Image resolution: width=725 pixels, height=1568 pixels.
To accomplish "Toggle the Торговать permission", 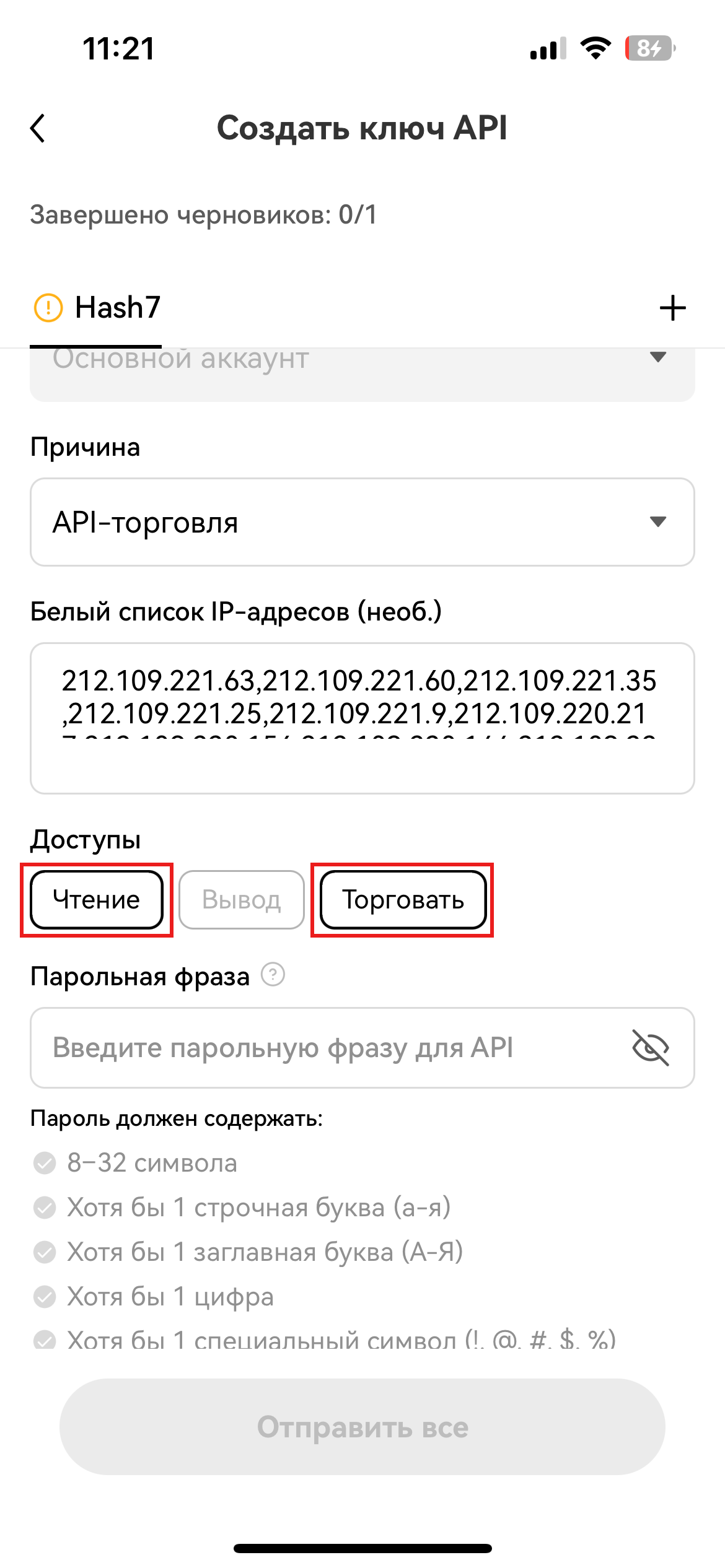I will 403,900.
